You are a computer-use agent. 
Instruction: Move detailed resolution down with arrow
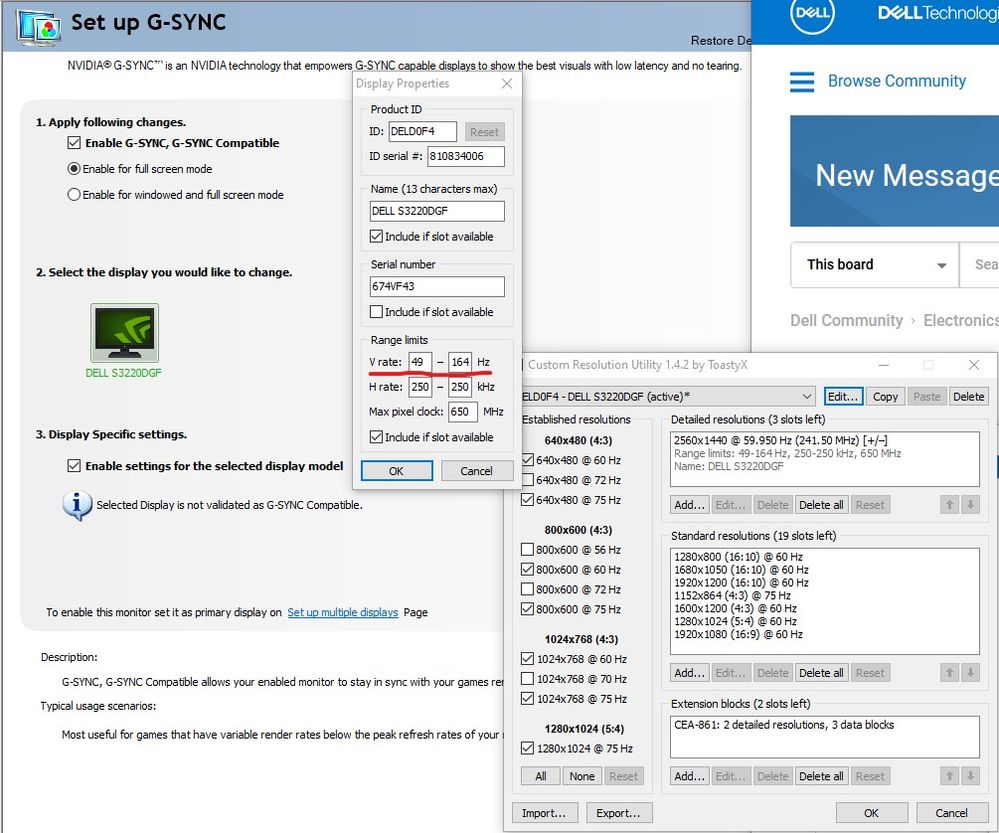[x=970, y=505]
